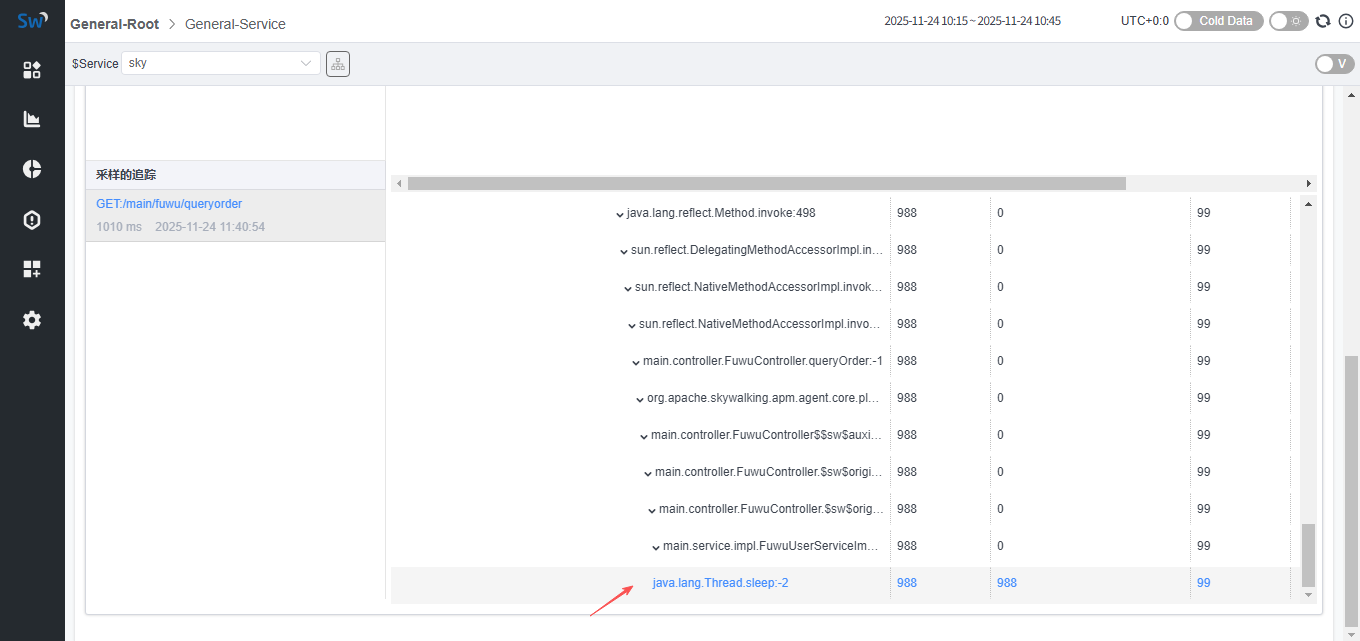
Task: Click the refresh icon in top bar
Action: 1323,21
